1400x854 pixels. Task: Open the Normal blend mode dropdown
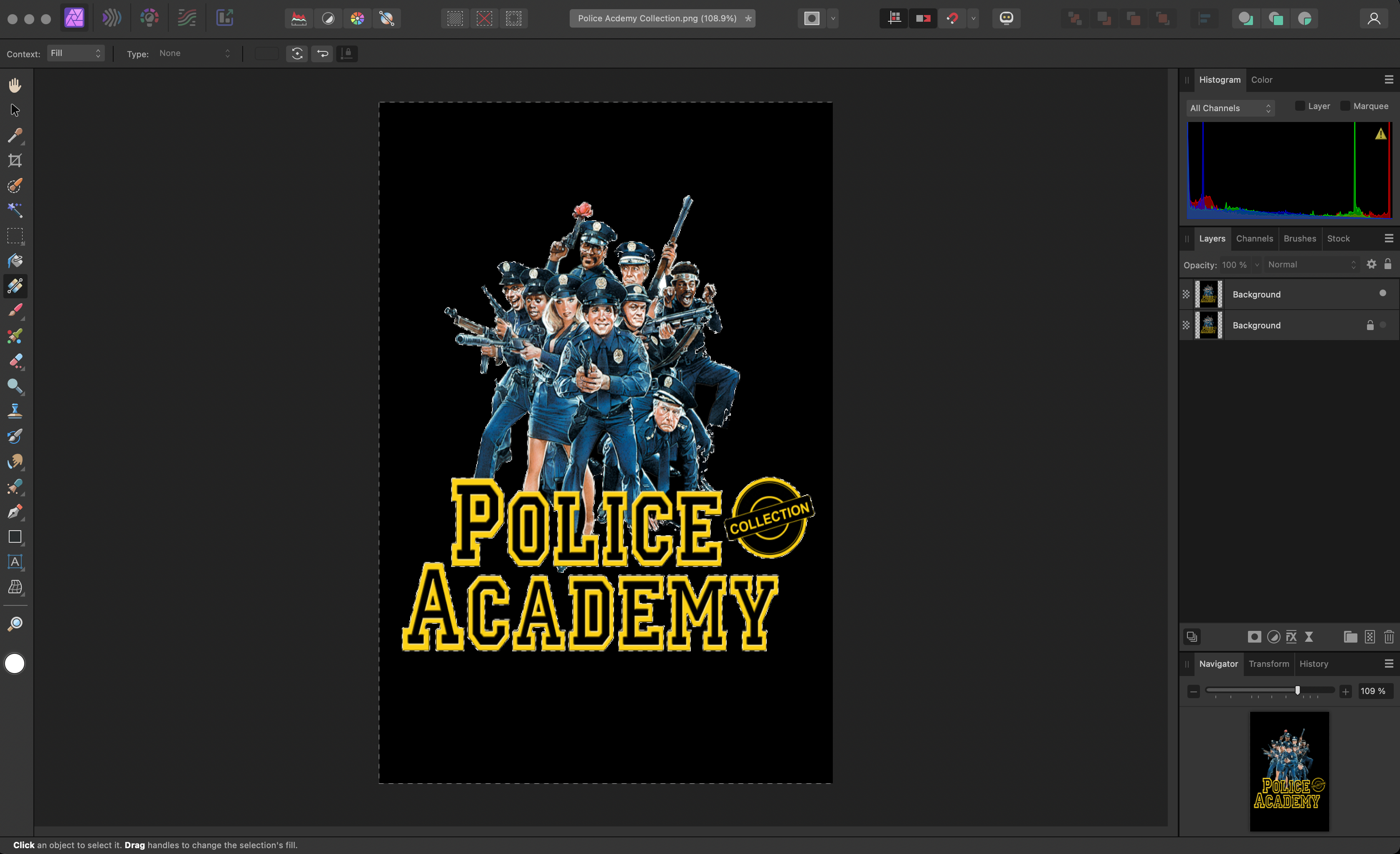[1311, 265]
